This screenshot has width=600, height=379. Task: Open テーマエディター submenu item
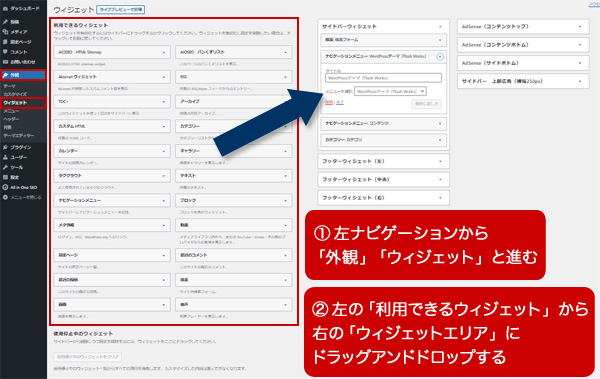pyautogui.click(x=19, y=136)
